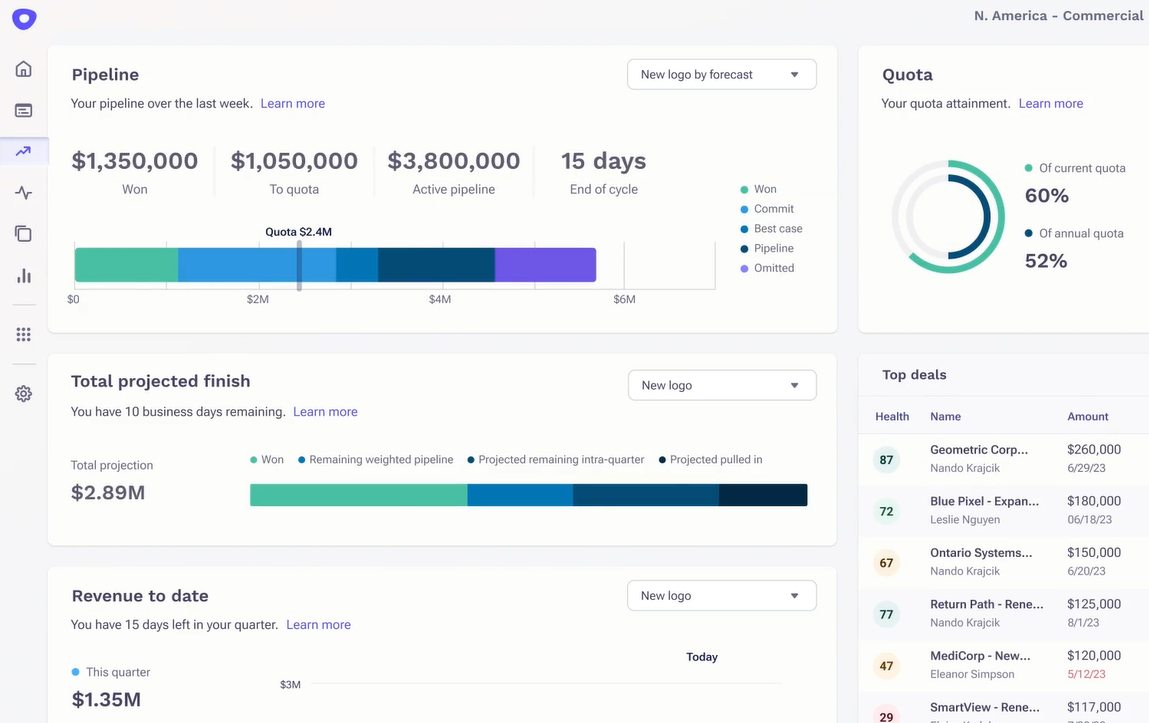This screenshot has width=1149, height=723.
Task: Open the Ontario Systems deal
Action: [x=981, y=552]
